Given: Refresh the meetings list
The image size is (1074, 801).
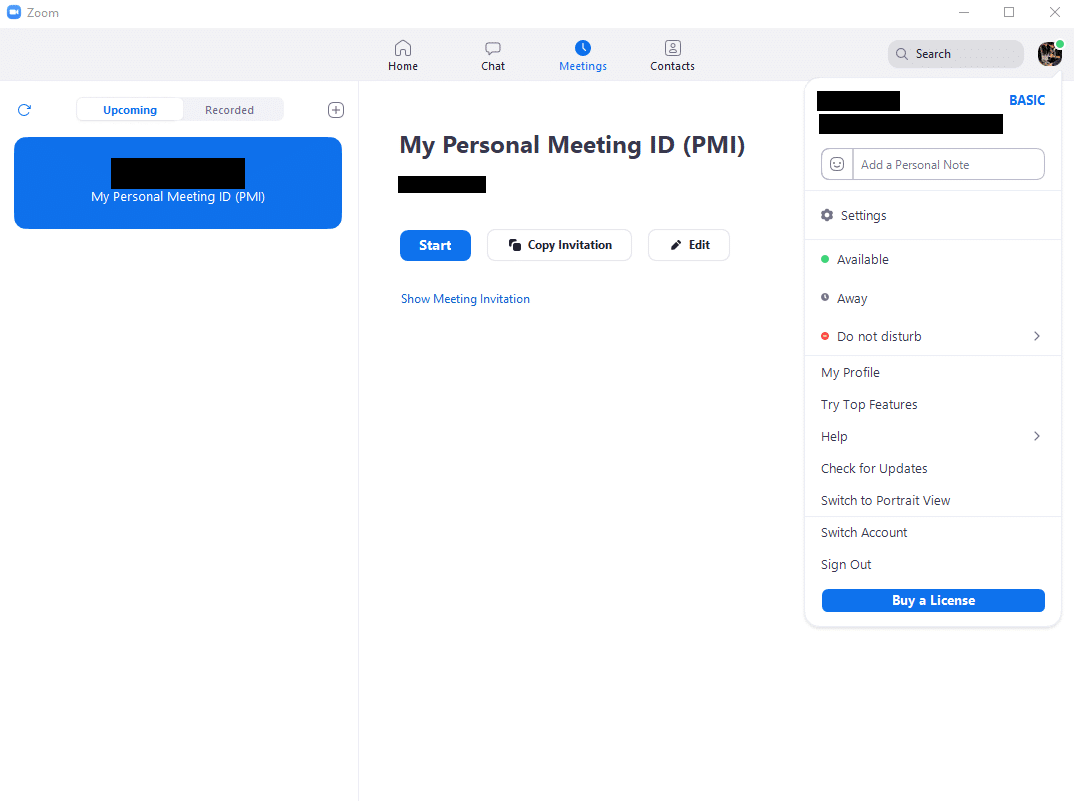Looking at the screenshot, I should (x=25, y=110).
